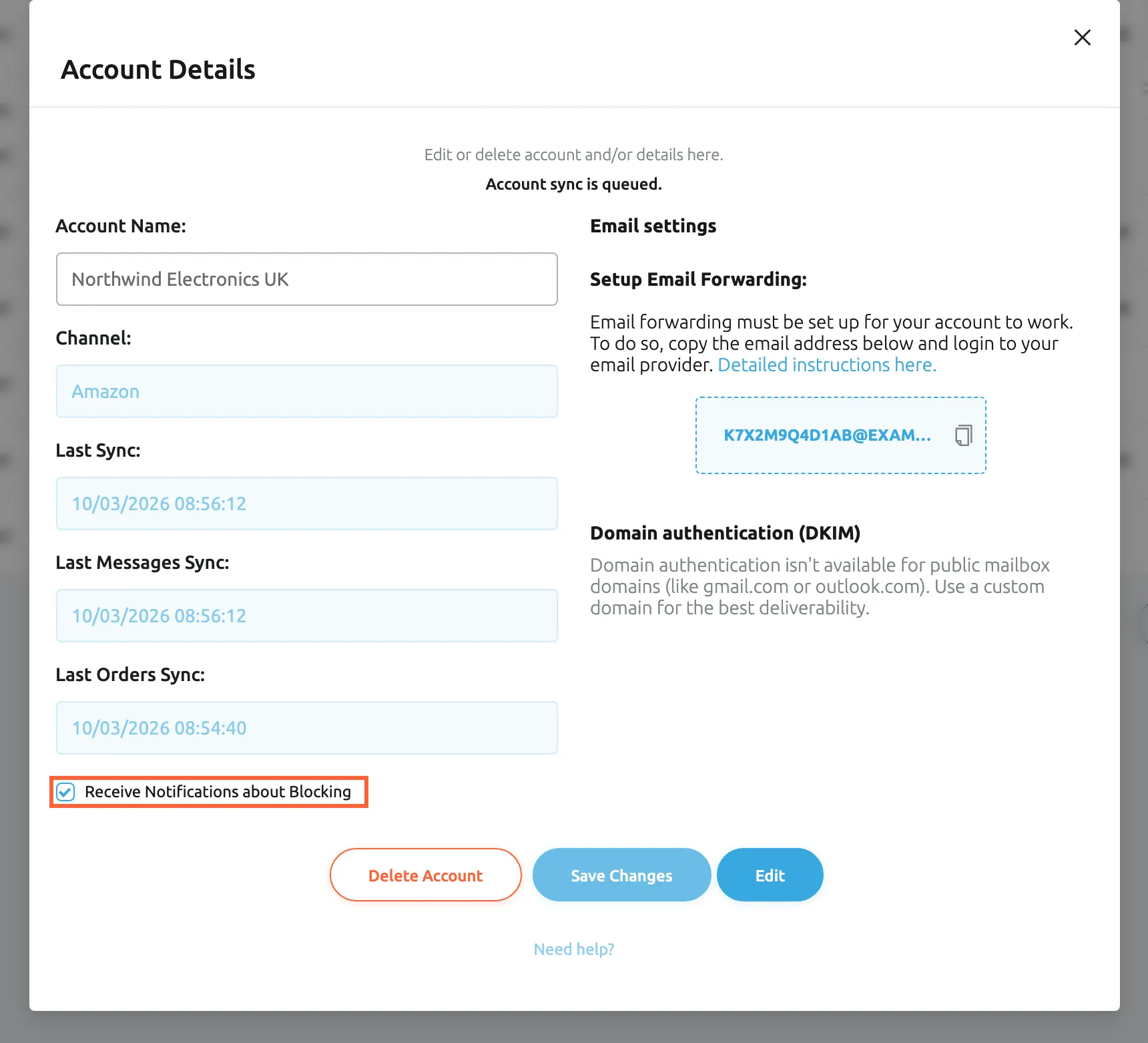
Task: Click the Domain authentication (DKIM) heading
Action: [x=725, y=533]
